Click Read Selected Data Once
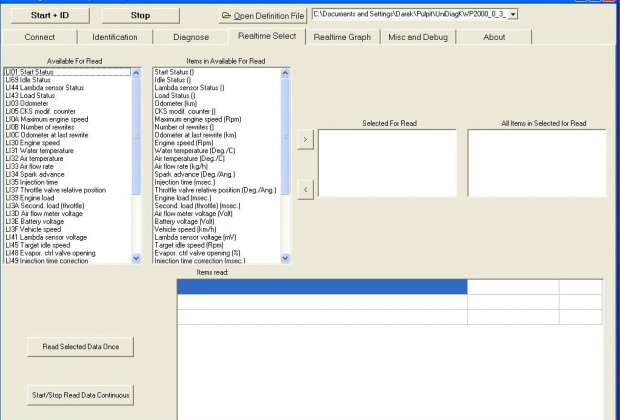Screen dimensions: 620x420 (x=81, y=346)
